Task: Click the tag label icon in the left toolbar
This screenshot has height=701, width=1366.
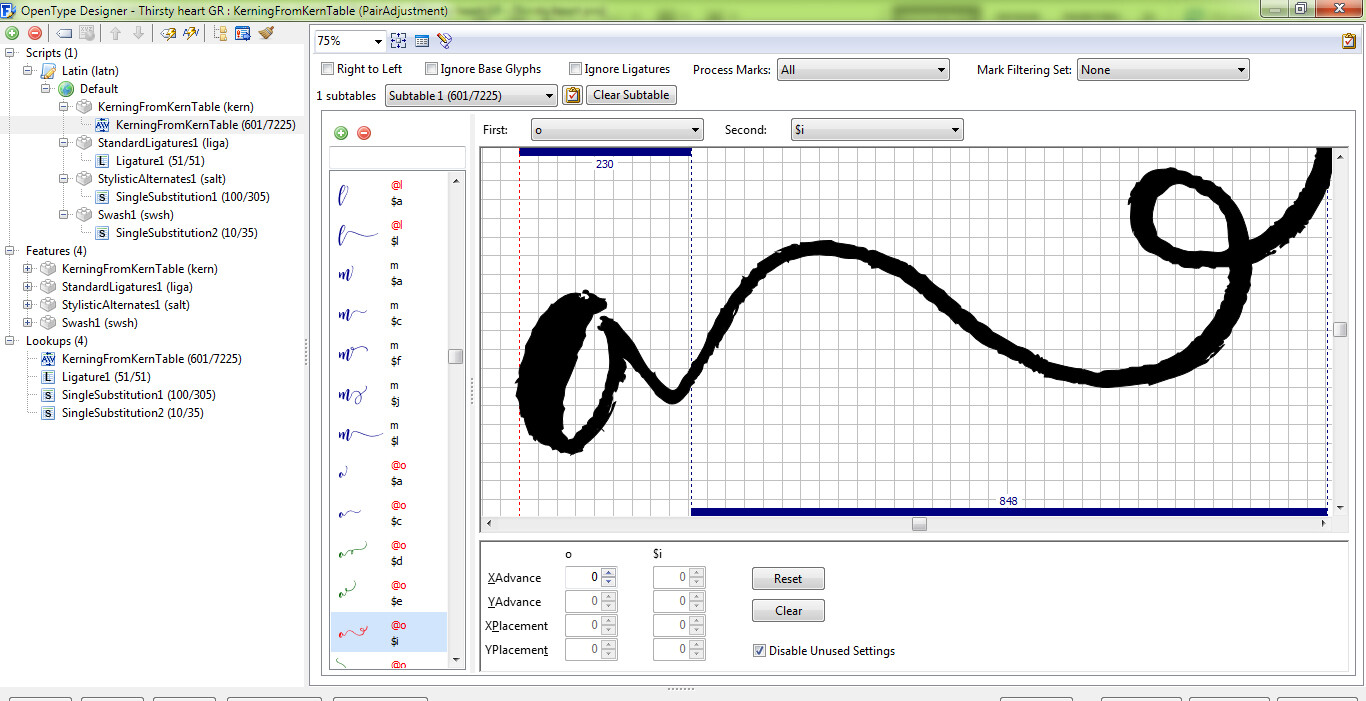Action: [x=64, y=33]
